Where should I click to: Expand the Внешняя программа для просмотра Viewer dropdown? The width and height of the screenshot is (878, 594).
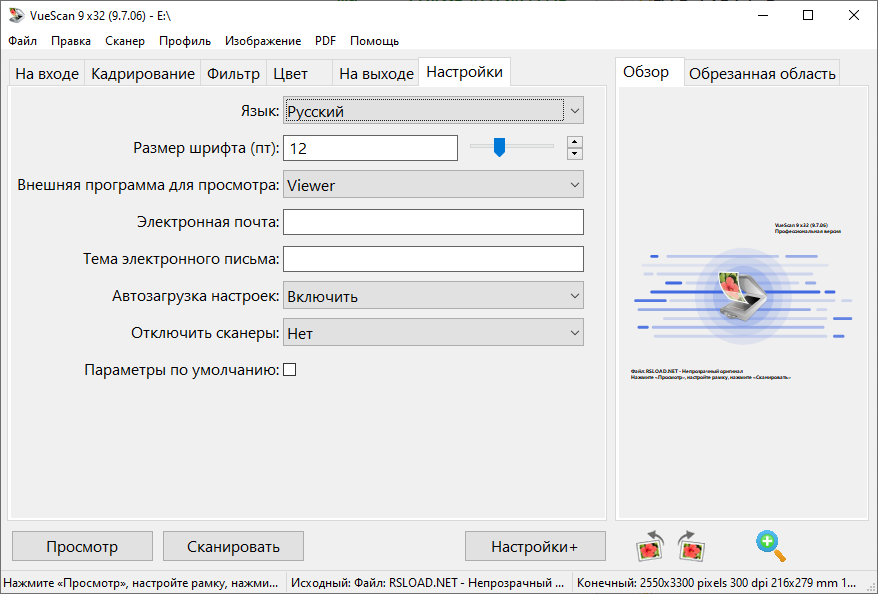(433, 185)
